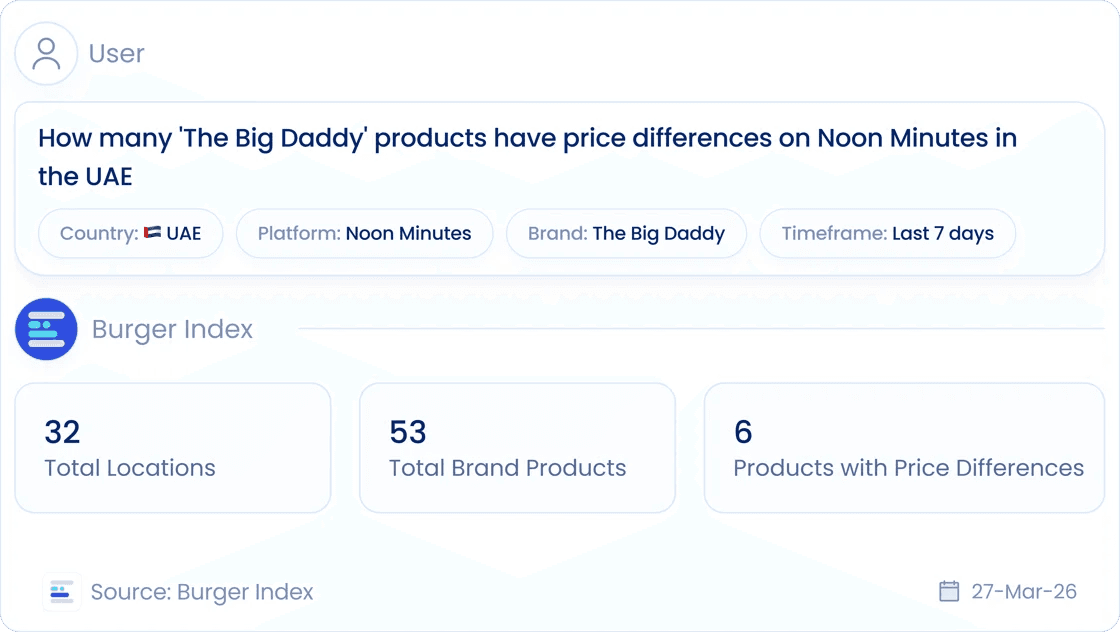This screenshot has width=1120, height=632.
Task: Select the Brand: The Big Daddy chip
Action: (626, 234)
